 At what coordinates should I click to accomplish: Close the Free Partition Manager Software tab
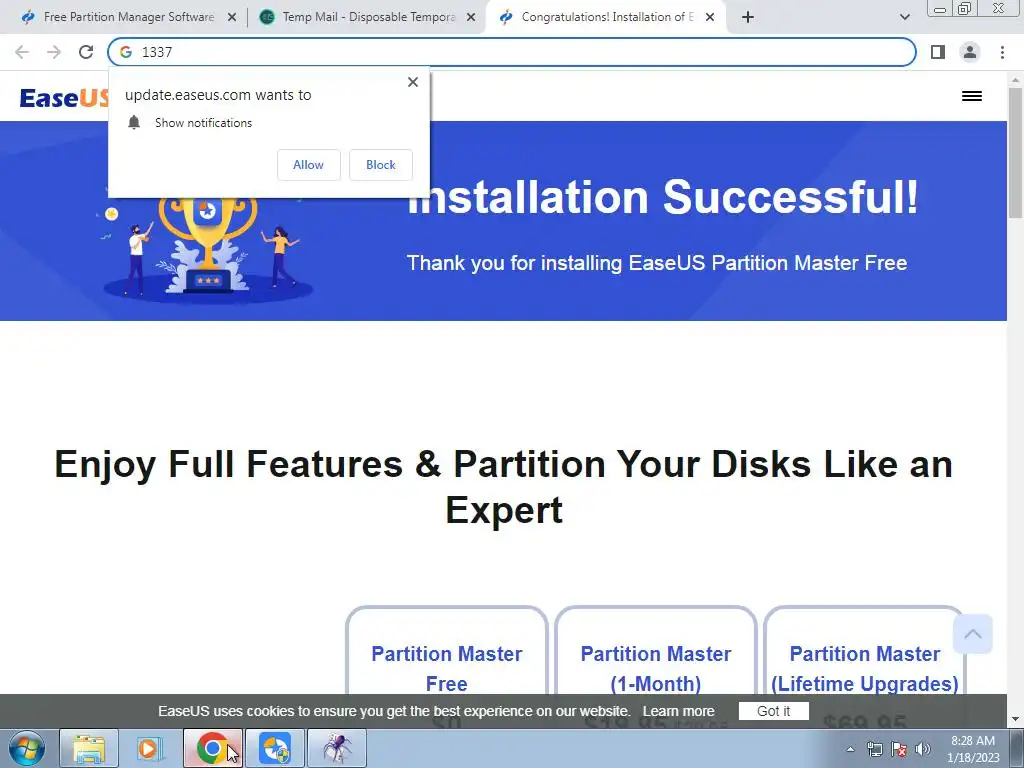[232, 18]
